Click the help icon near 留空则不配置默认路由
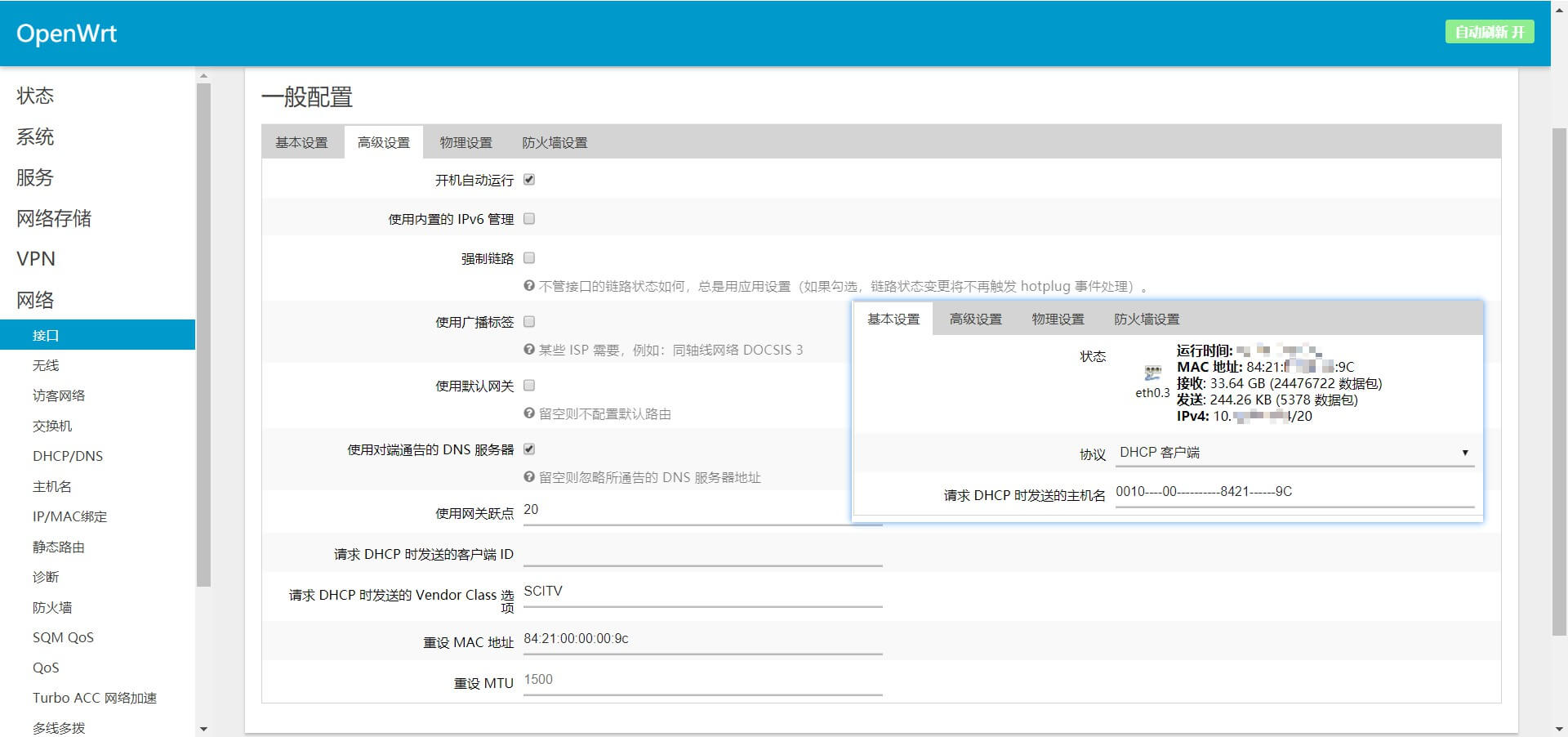The height and width of the screenshot is (737, 1568). pos(529,413)
